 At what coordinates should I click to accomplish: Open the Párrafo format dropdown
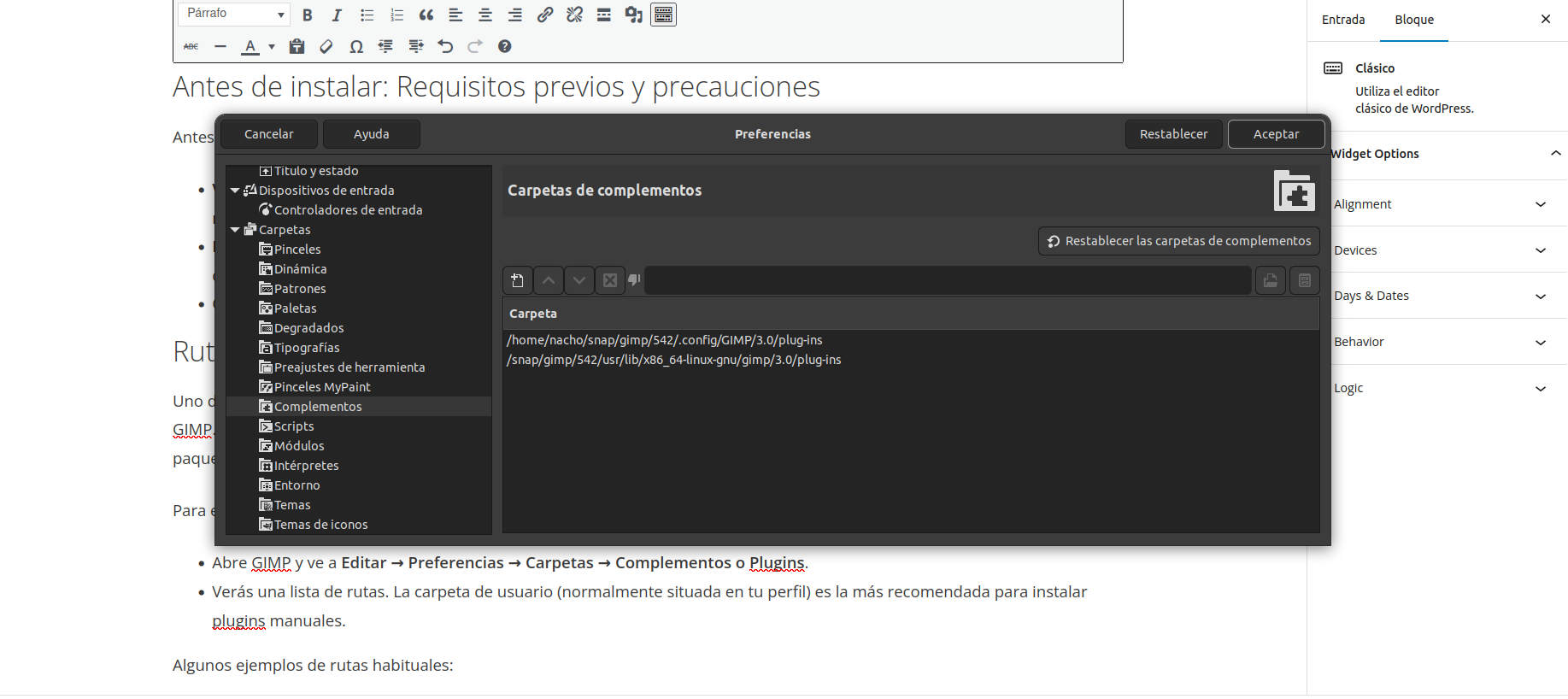(x=234, y=14)
